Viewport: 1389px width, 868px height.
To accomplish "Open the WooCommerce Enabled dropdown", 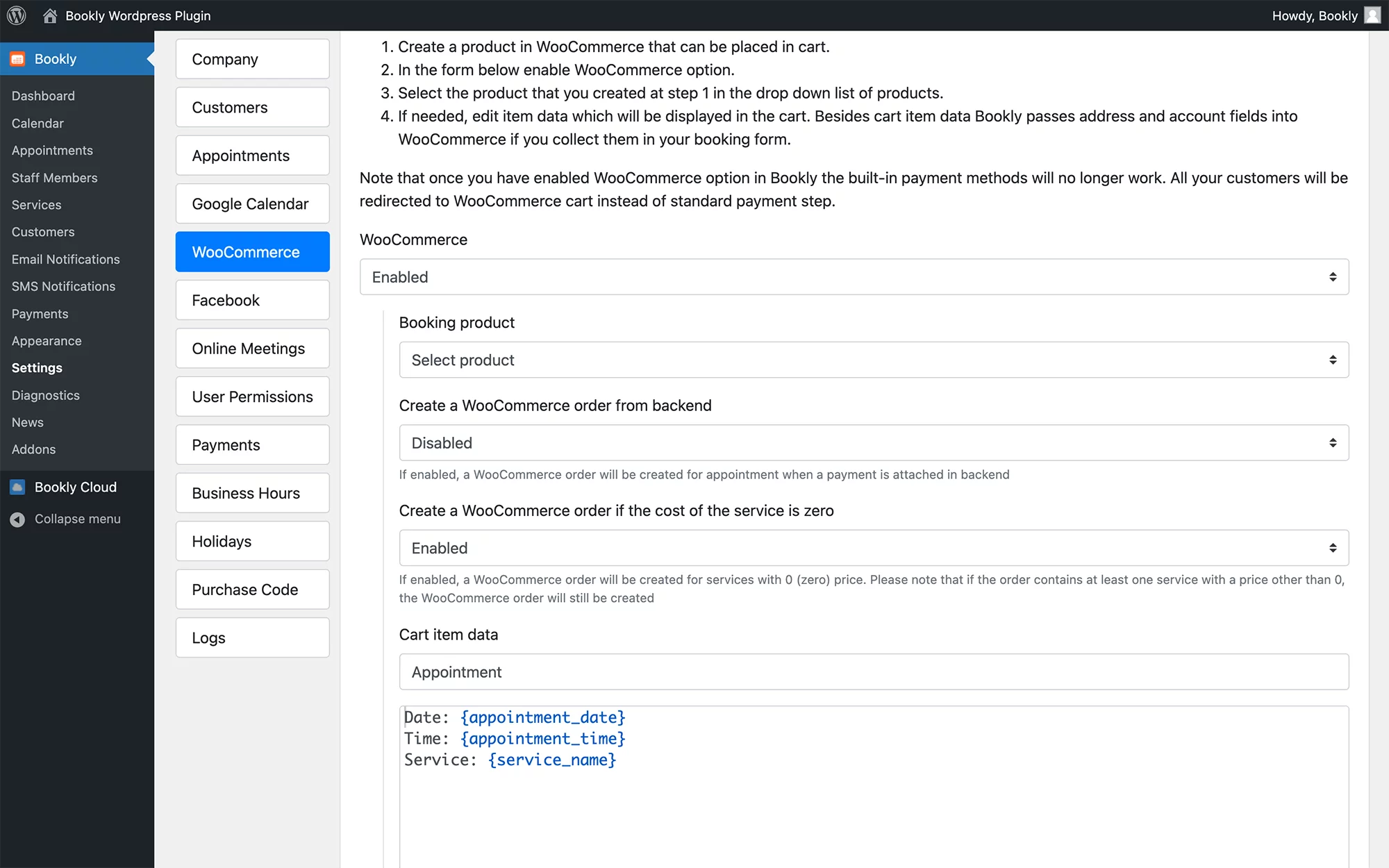I will [854, 277].
